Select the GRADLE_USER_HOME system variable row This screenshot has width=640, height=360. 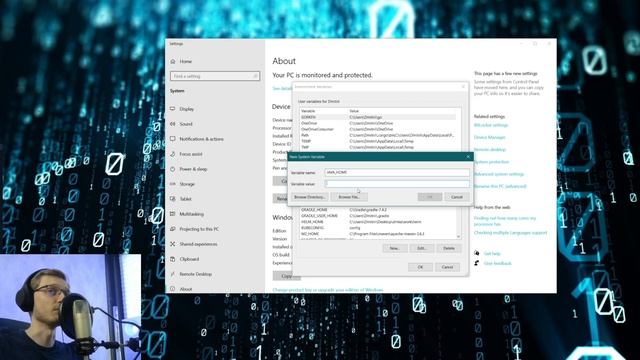378,216
